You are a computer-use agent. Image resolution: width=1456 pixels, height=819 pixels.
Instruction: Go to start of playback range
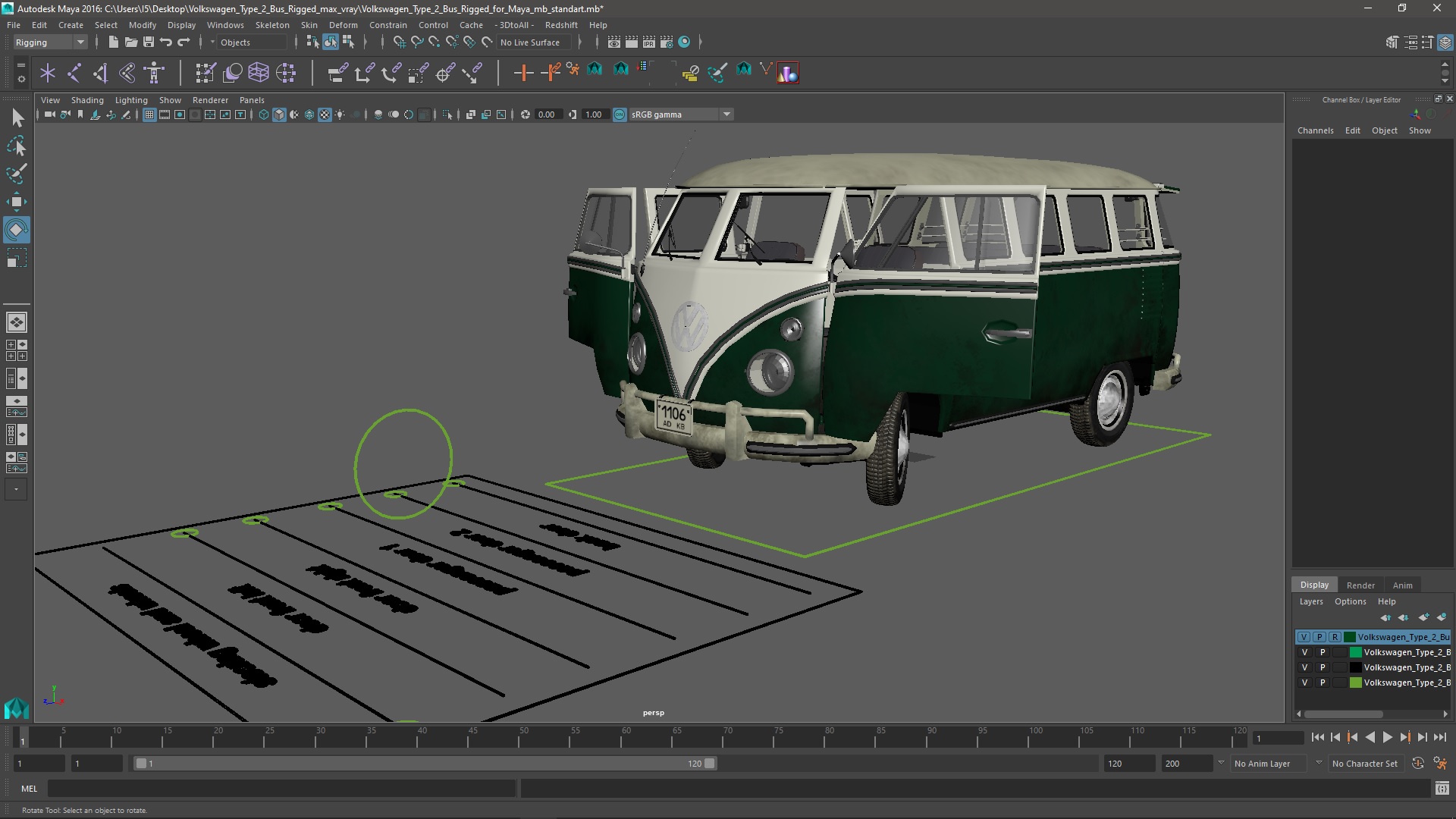tap(1317, 737)
